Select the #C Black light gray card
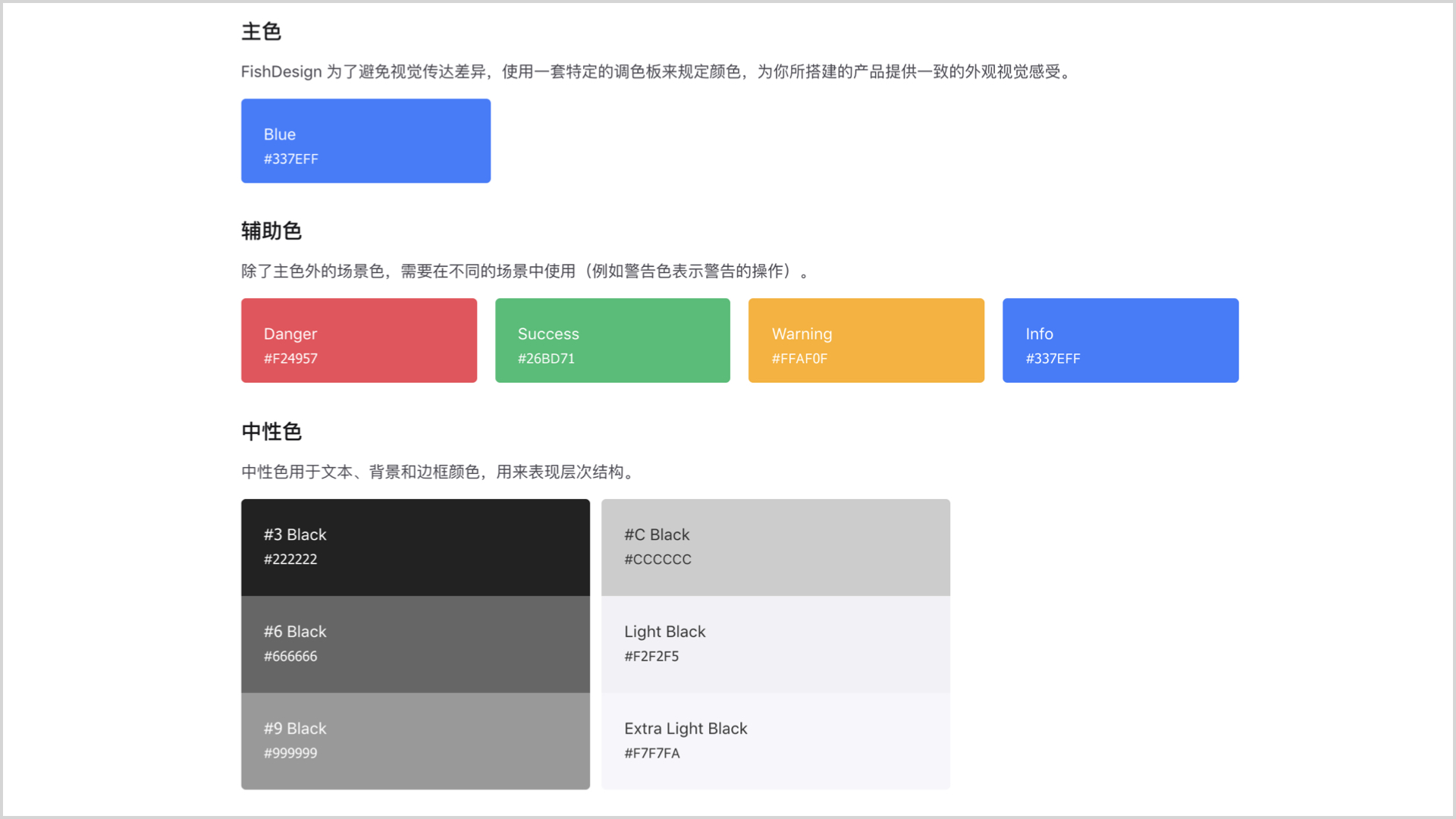Viewport: 1456px width, 819px height. tap(775, 546)
